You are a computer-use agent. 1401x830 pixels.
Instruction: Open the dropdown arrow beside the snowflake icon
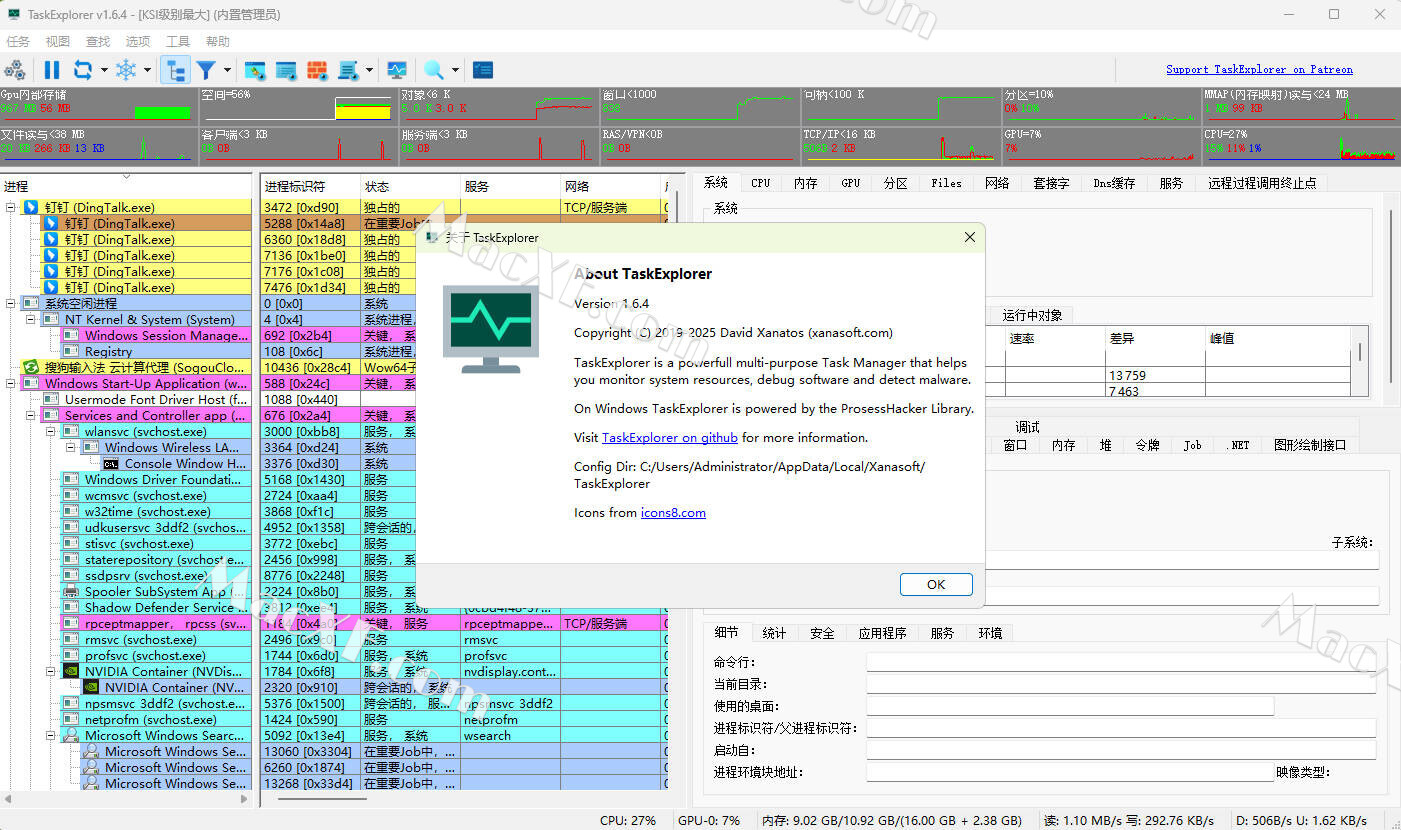[x=147, y=70]
